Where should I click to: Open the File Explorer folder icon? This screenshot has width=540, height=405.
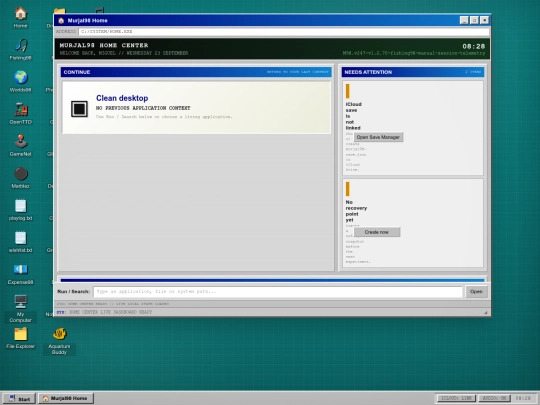click(x=20, y=338)
